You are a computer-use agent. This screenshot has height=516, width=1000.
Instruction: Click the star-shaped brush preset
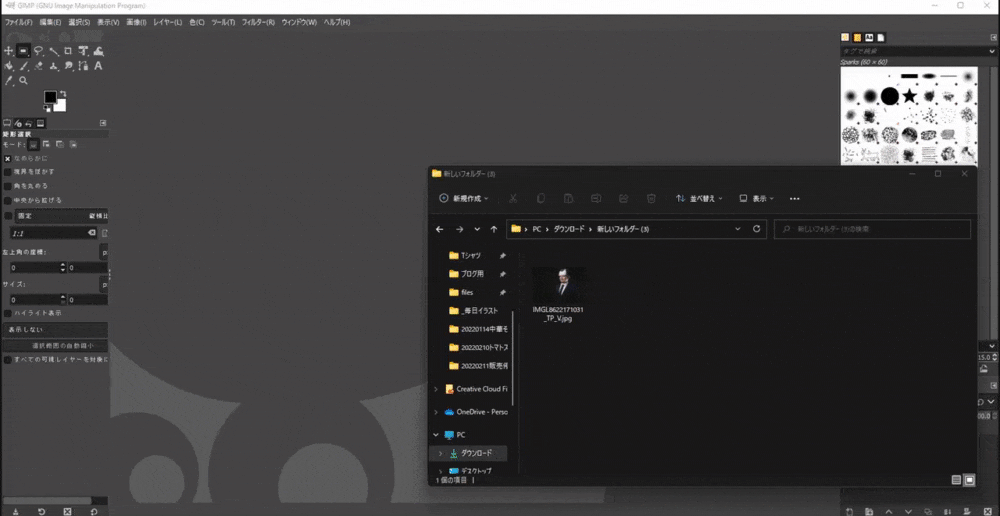point(909,96)
